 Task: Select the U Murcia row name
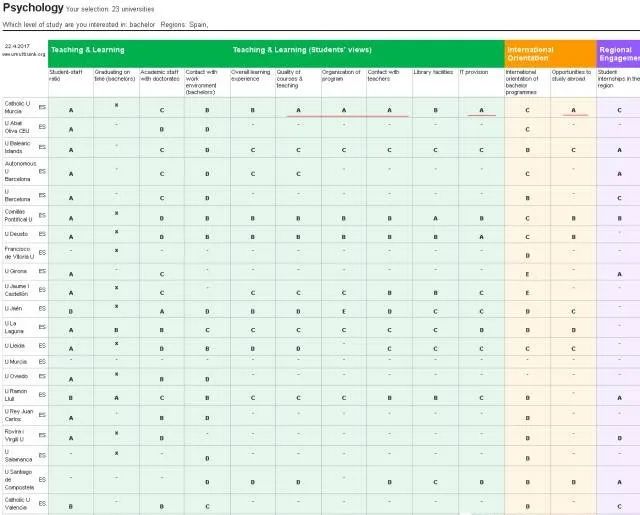click(16, 362)
